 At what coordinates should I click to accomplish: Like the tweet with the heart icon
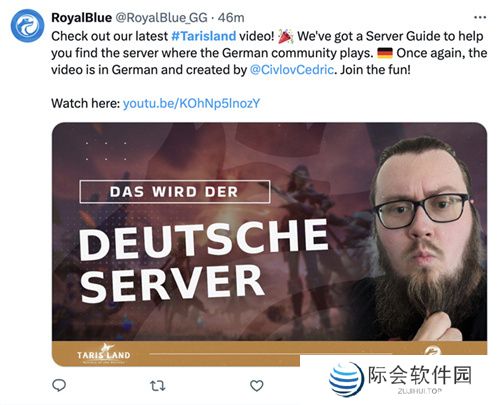point(256,386)
